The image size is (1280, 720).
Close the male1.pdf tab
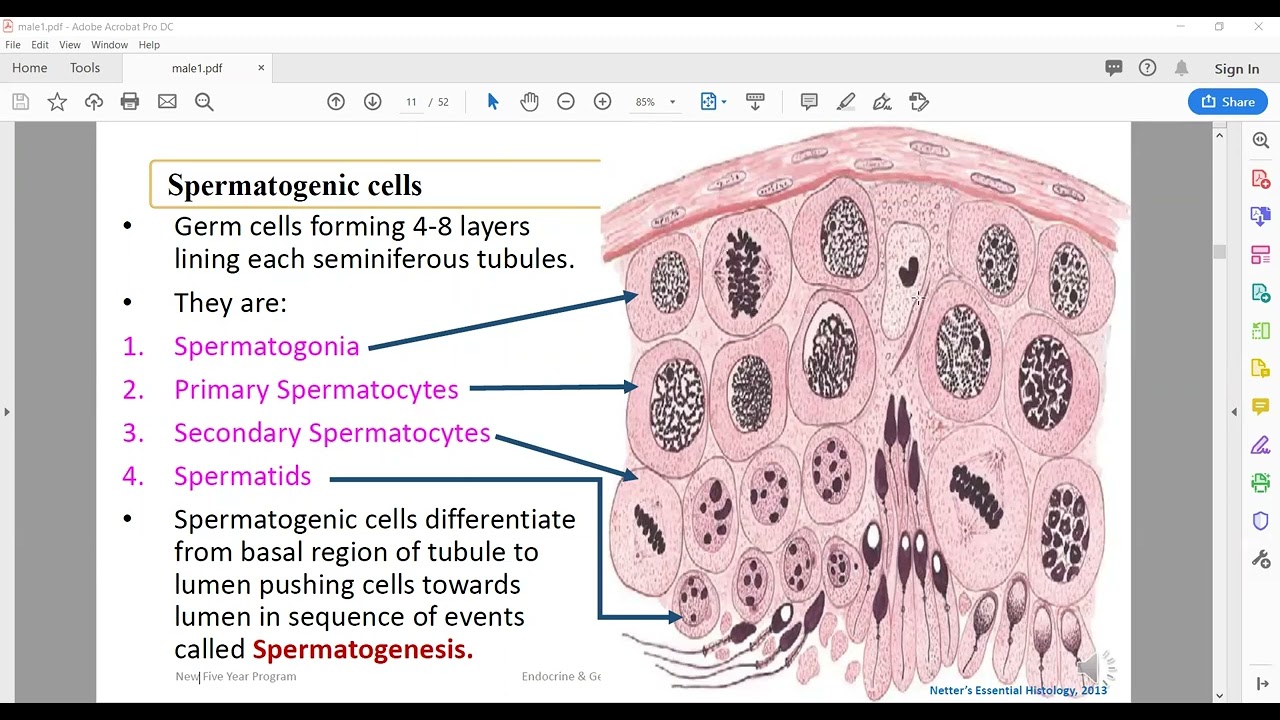point(261,68)
